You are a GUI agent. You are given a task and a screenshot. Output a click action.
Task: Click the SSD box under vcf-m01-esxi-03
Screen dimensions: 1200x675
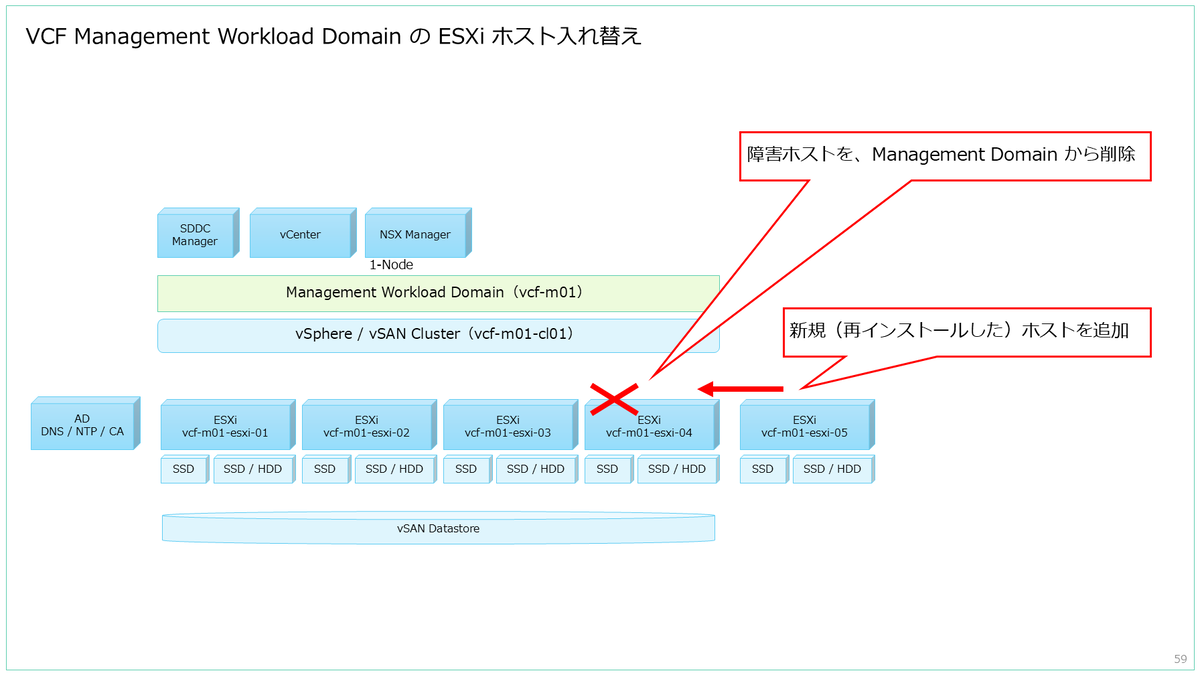[466, 469]
